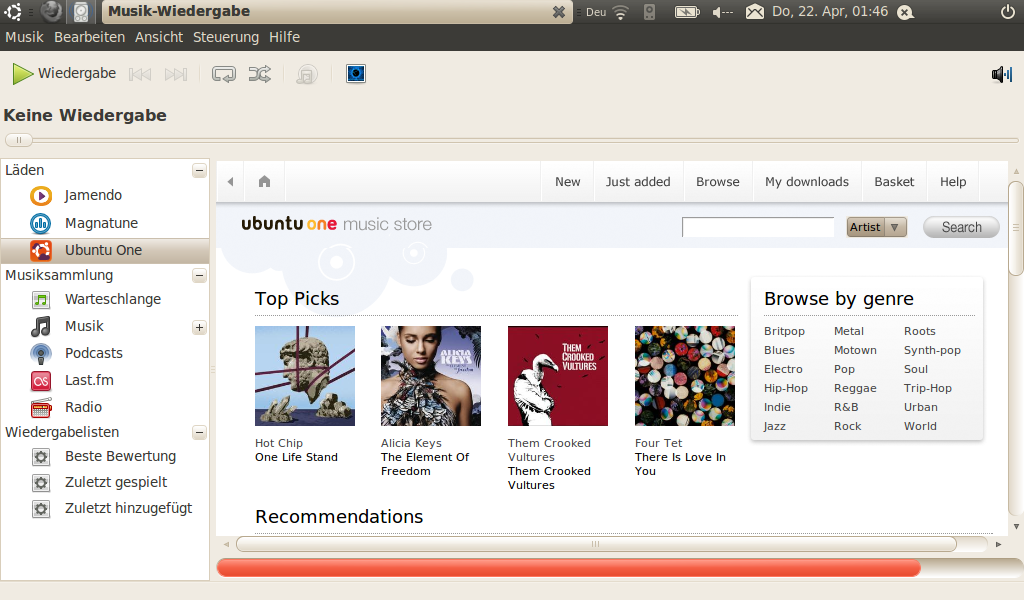Click the Jamendo store icon
Screen dimensions: 1024x600
(x=40, y=195)
